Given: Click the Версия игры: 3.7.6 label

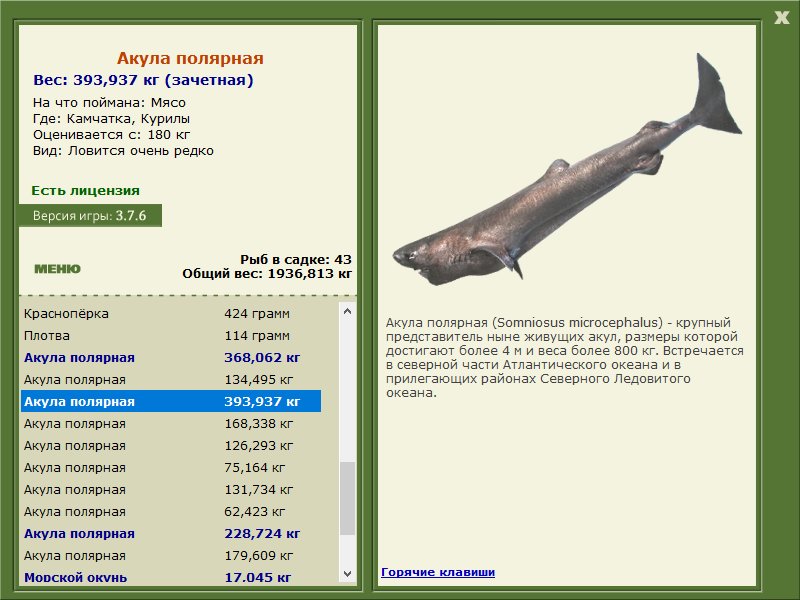Looking at the screenshot, I should click(90, 215).
